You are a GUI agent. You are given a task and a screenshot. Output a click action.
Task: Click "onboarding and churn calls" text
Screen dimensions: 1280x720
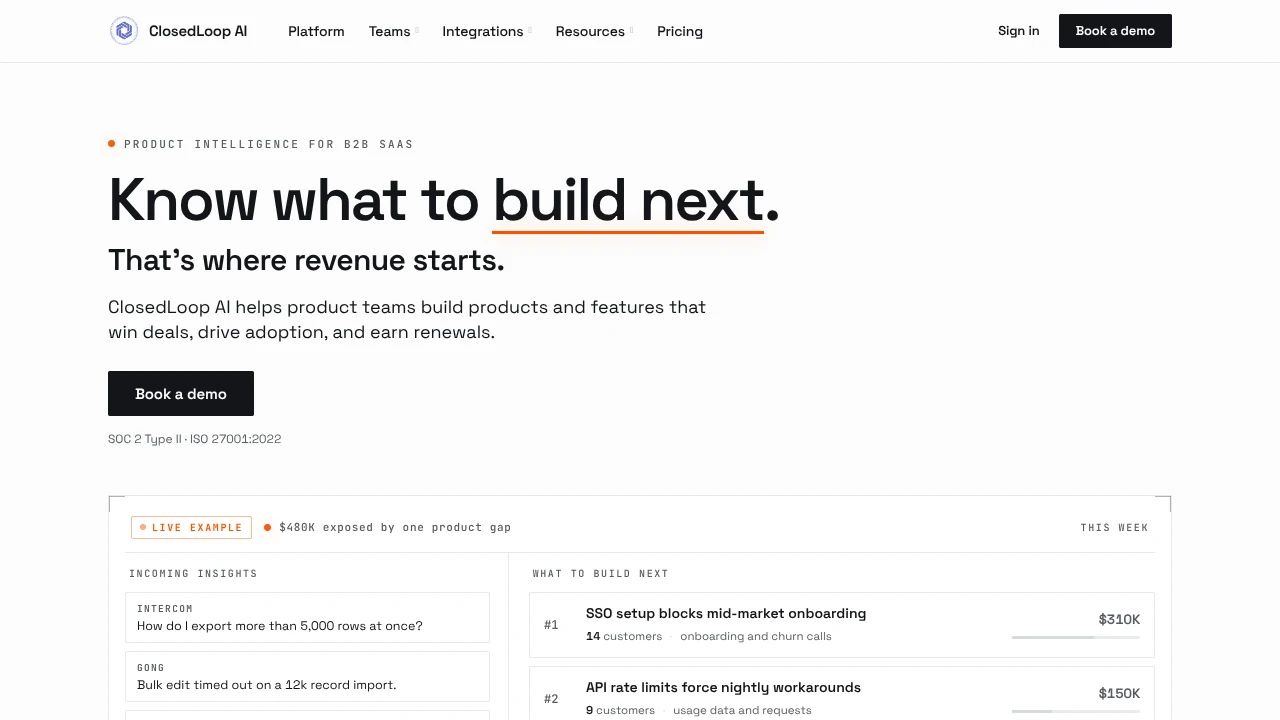756,636
